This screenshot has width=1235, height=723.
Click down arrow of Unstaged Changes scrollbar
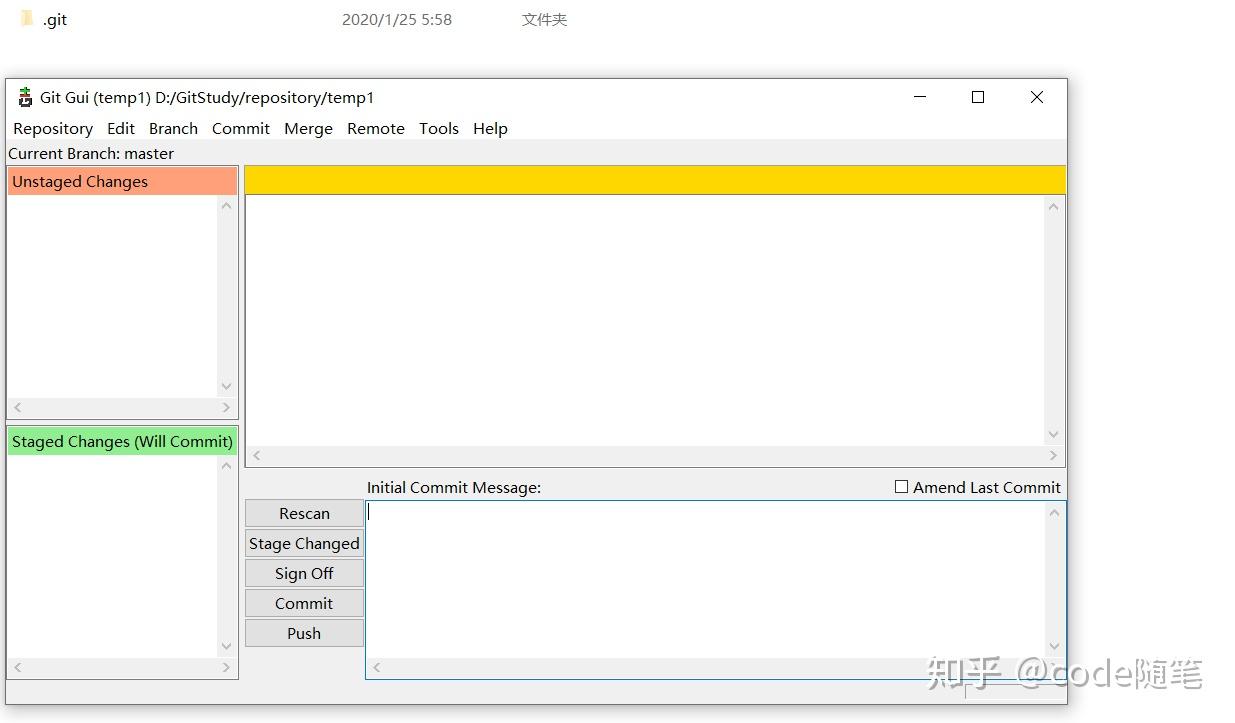226,387
